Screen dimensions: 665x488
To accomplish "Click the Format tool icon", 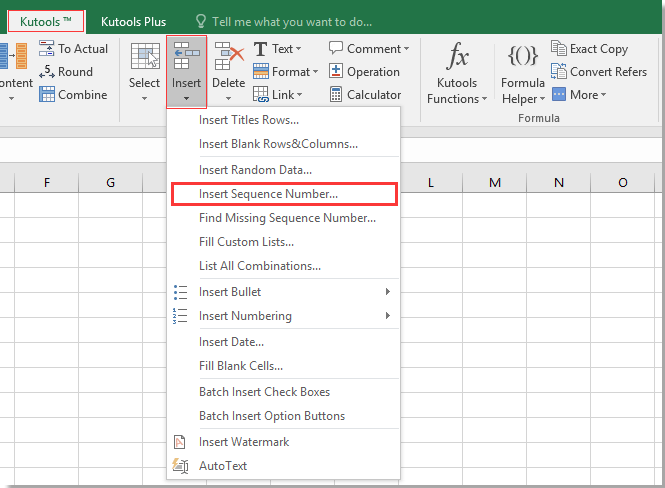I will [x=260, y=71].
